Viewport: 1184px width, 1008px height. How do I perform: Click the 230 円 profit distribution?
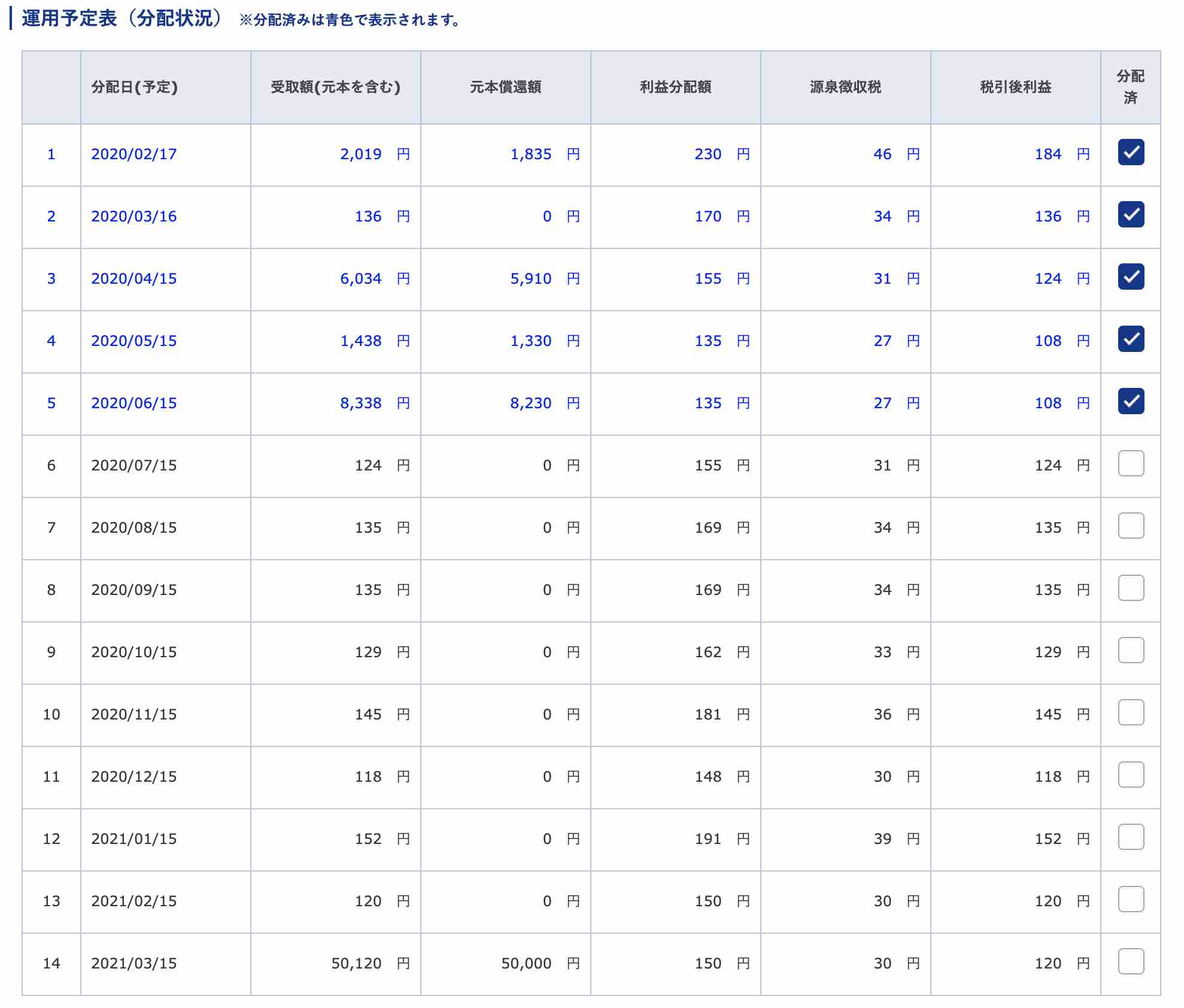point(722,154)
